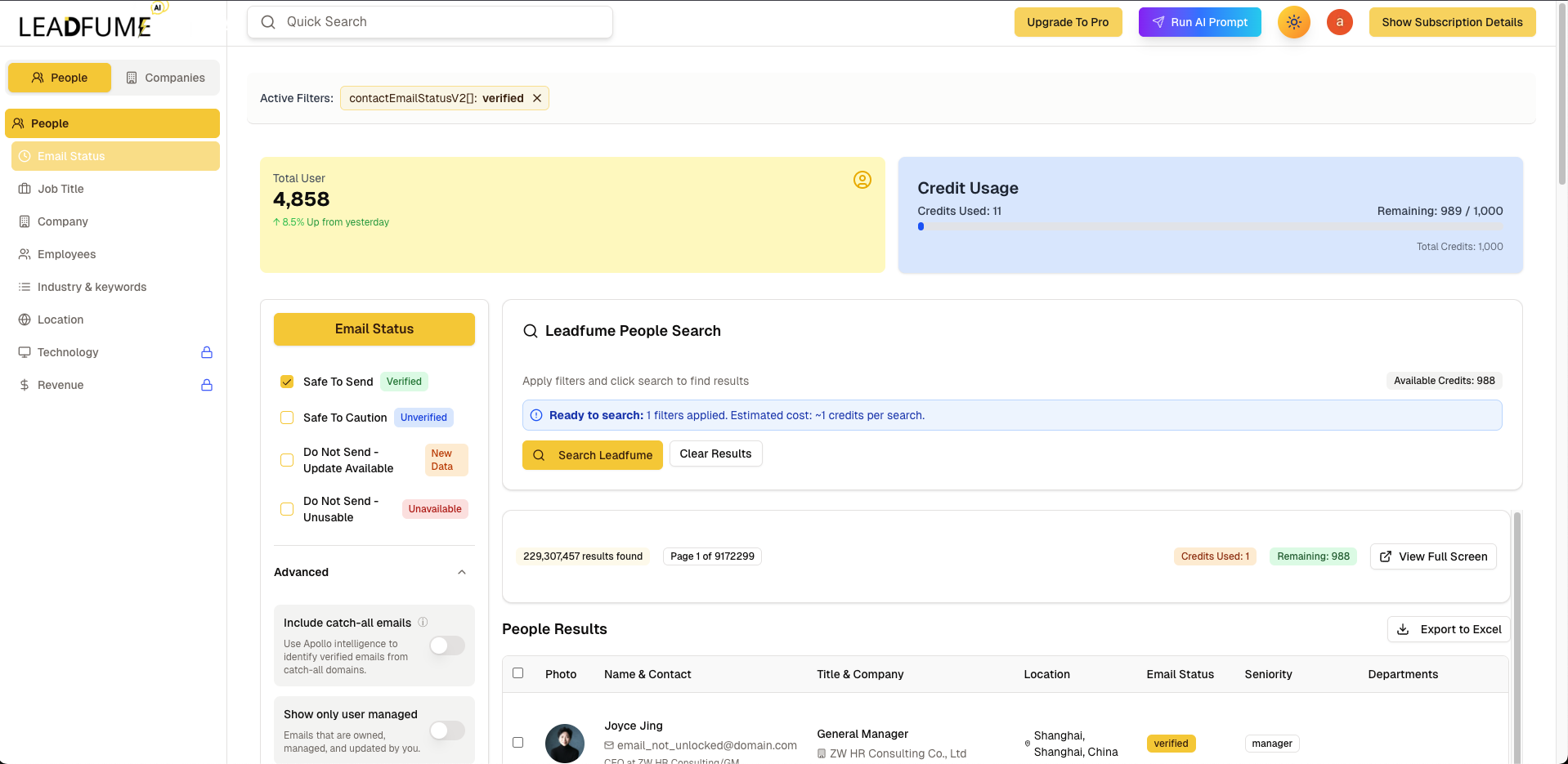Click 'Page 1 of 9172299' label
The image size is (1568, 764).
point(712,556)
